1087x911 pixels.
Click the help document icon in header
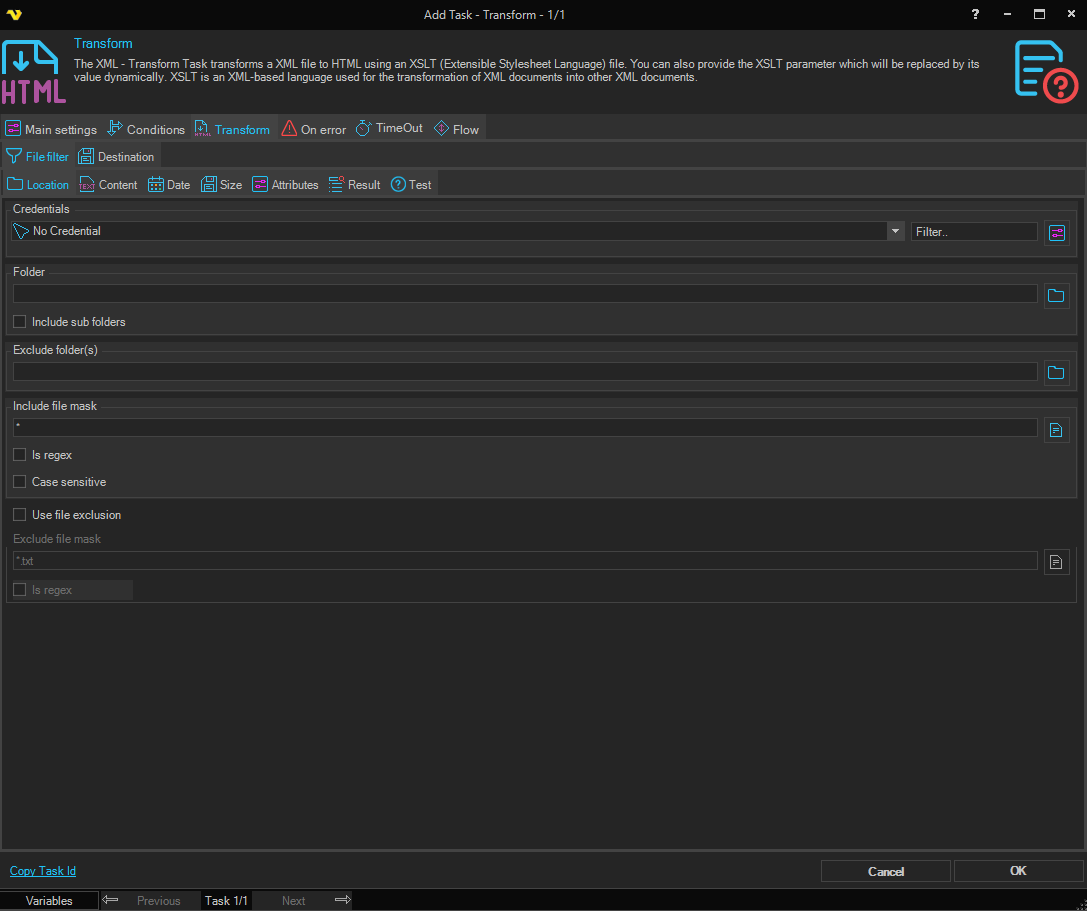[x=1046, y=70]
